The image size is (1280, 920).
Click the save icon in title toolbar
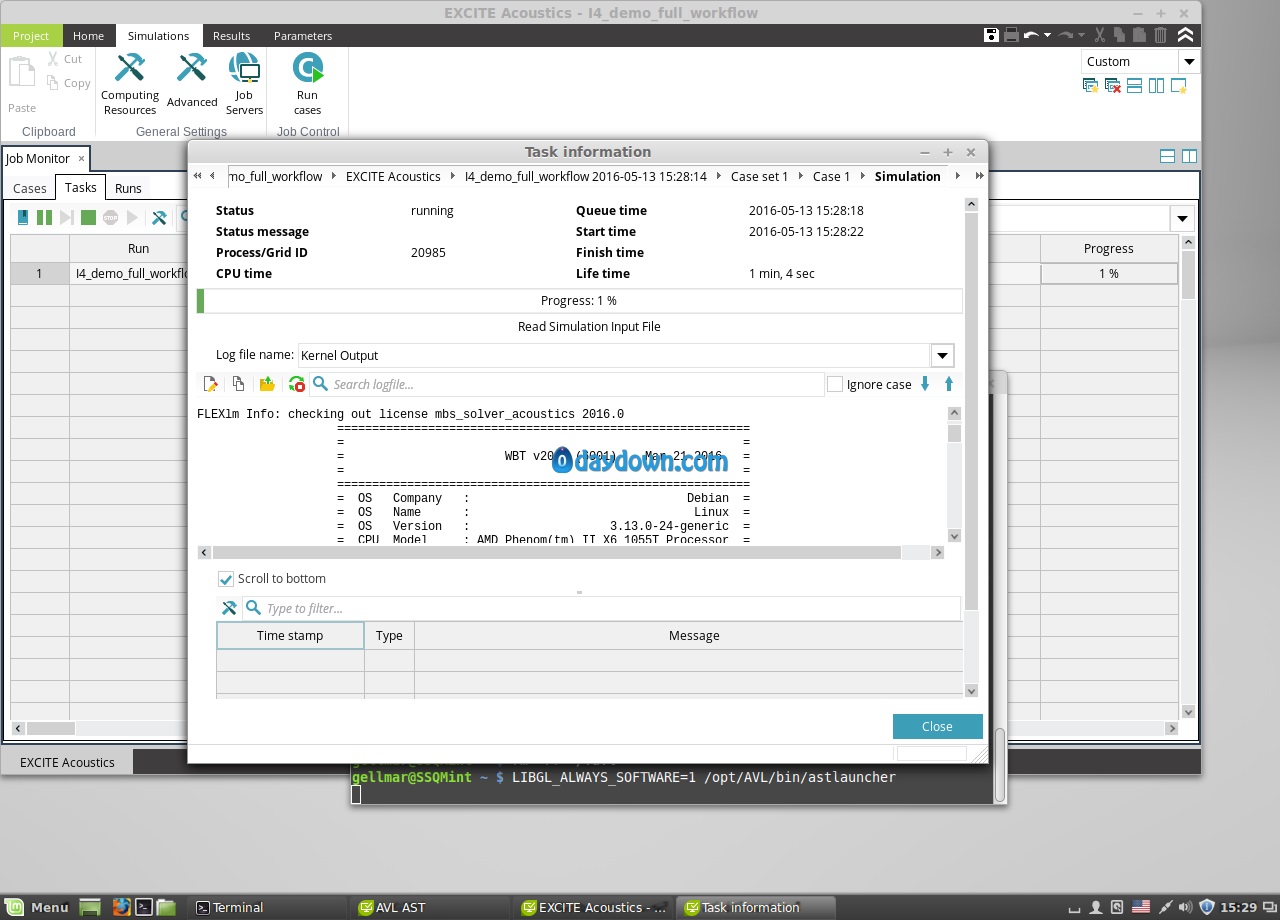991,35
